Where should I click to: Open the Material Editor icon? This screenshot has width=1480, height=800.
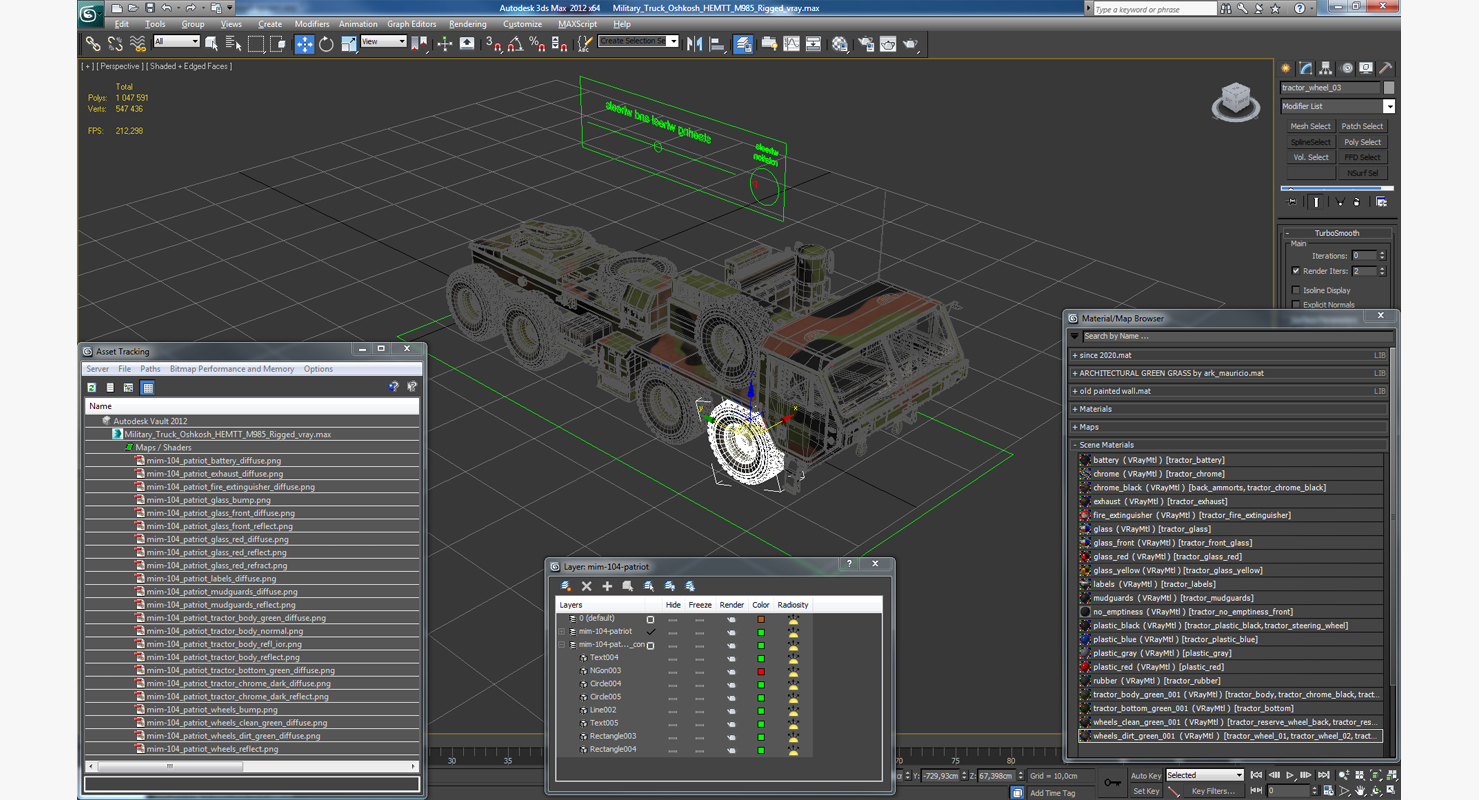pyautogui.click(x=840, y=44)
